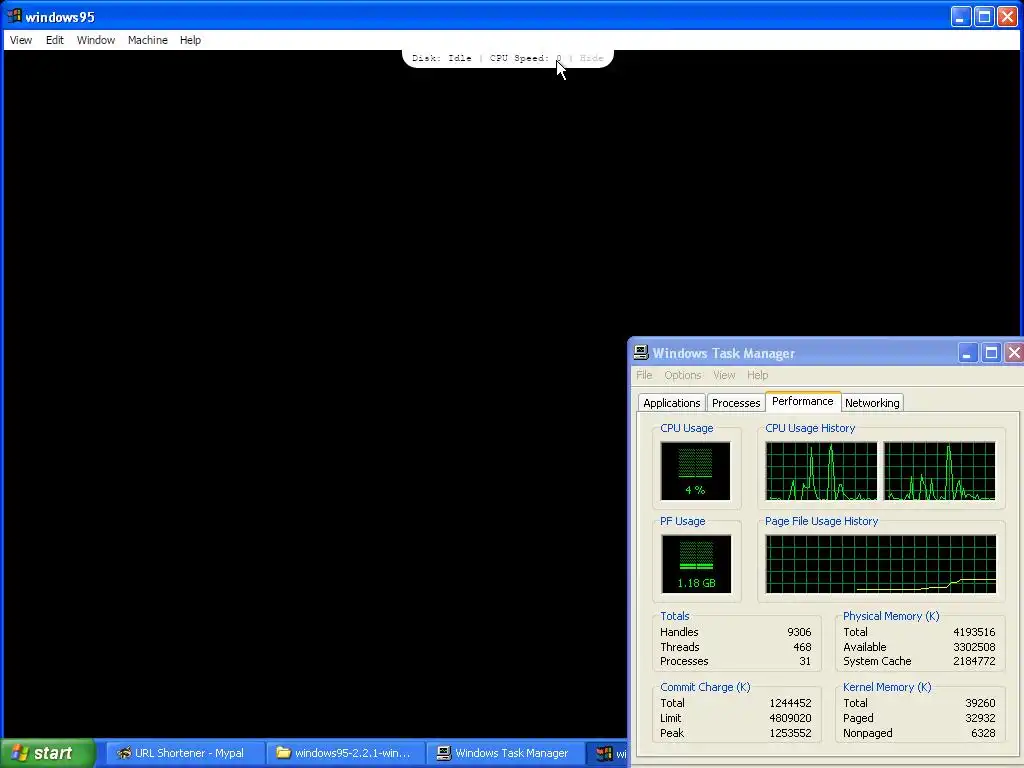The width and height of the screenshot is (1024, 768).
Task: Select the Performance tab
Action: (x=803, y=401)
